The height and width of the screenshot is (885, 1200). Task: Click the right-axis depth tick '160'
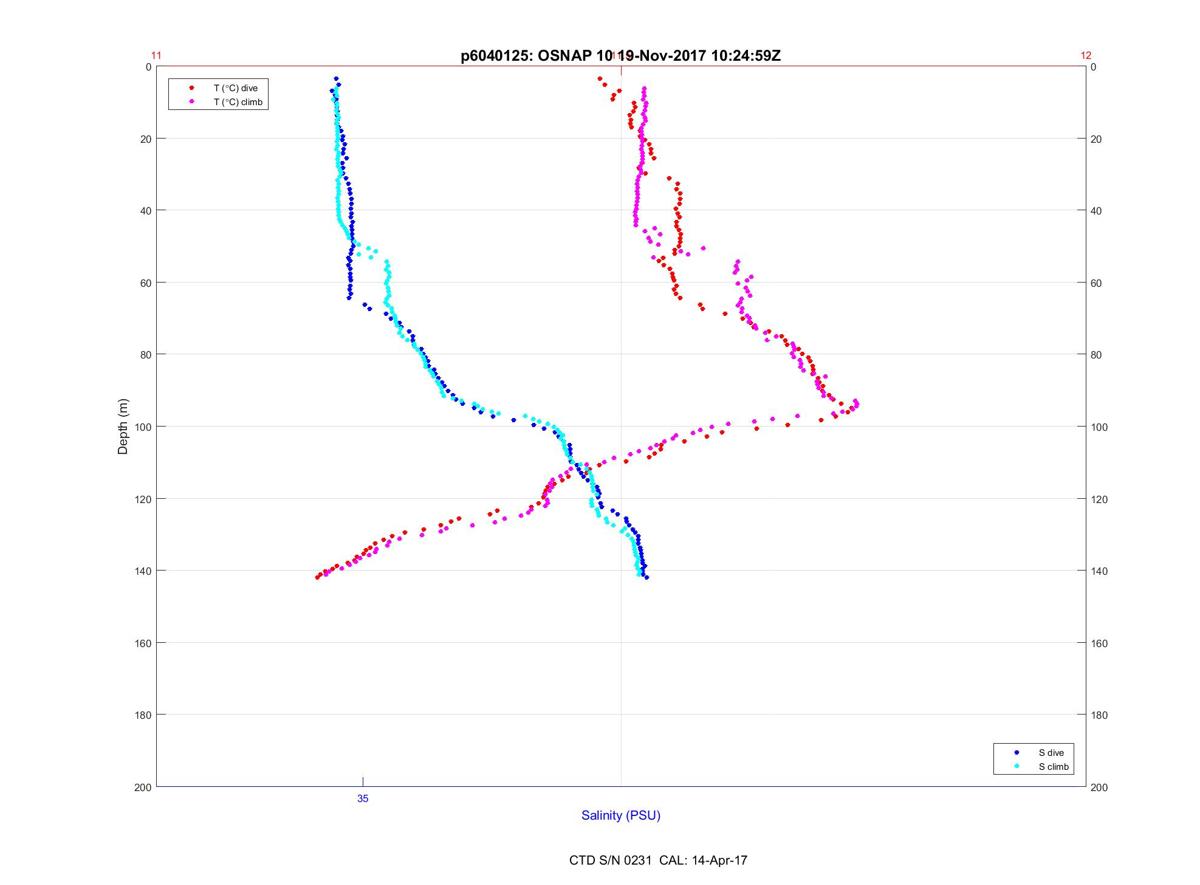point(1100,643)
